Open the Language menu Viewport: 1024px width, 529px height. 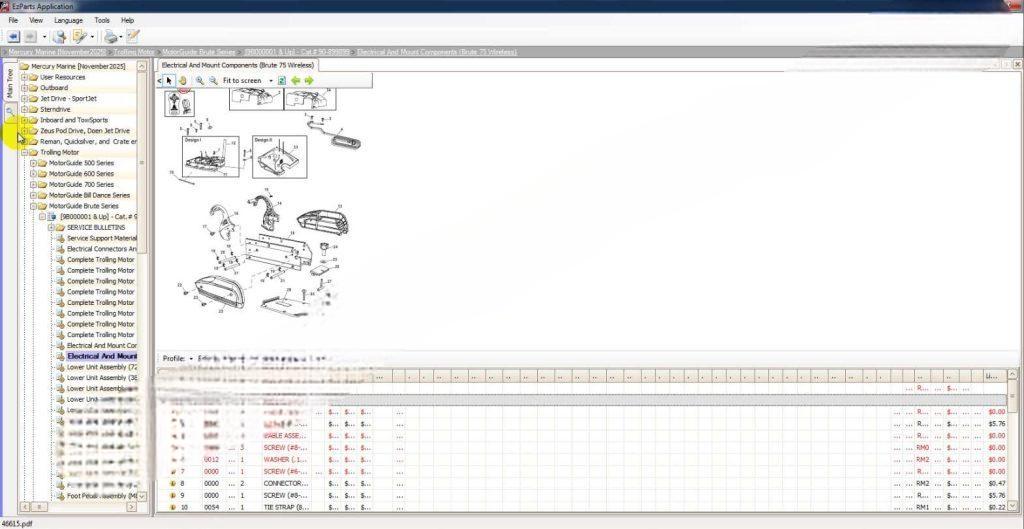tap(69, 20)
